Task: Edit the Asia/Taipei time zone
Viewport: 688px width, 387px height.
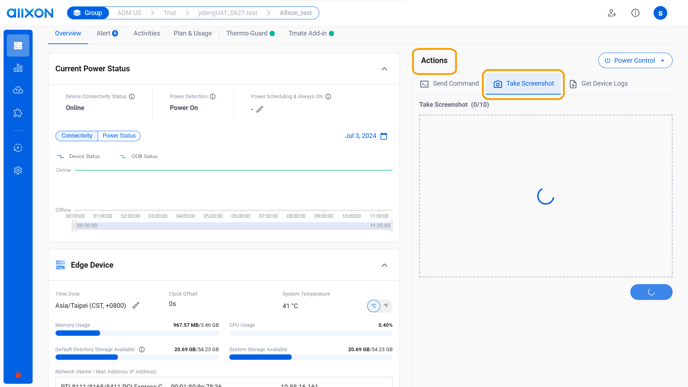Action: tap(136, 305)
